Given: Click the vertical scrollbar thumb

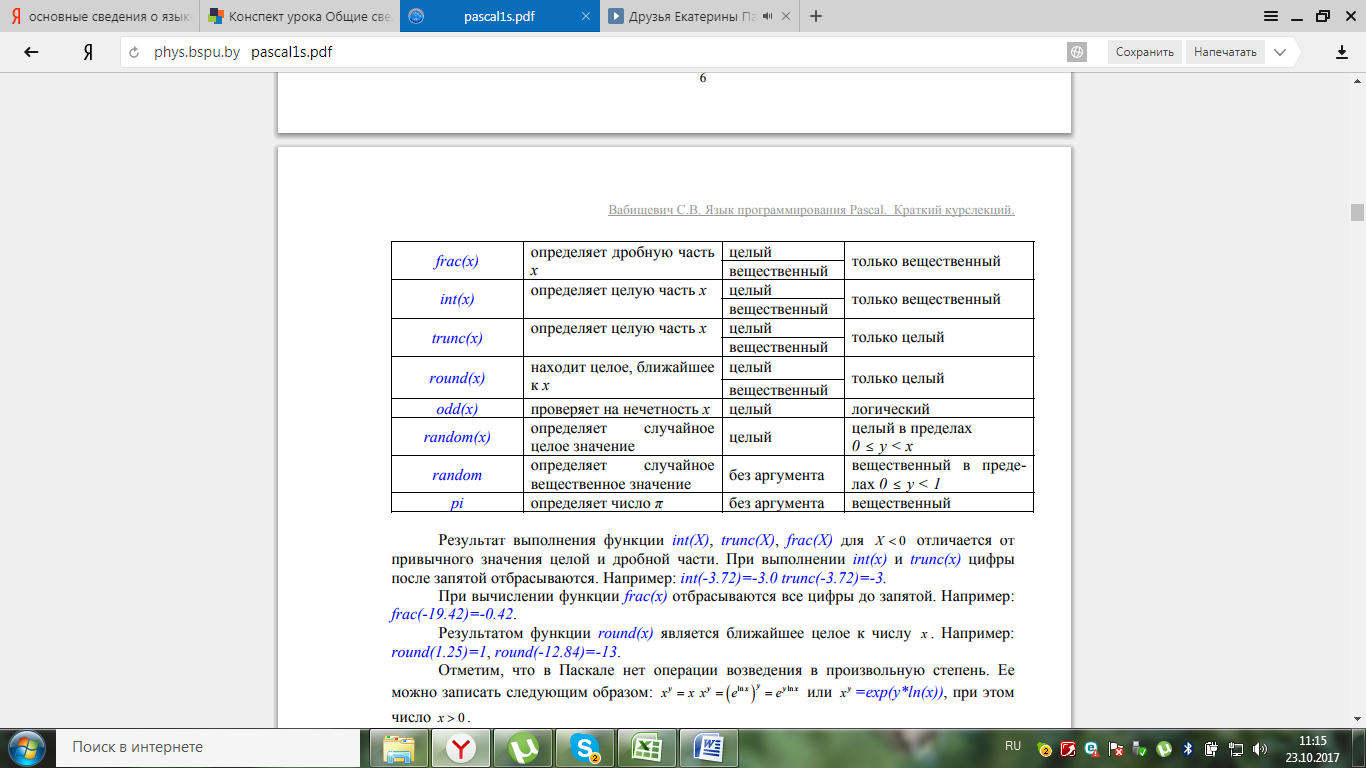Looking at the screenshot, I should (1357, 212).
